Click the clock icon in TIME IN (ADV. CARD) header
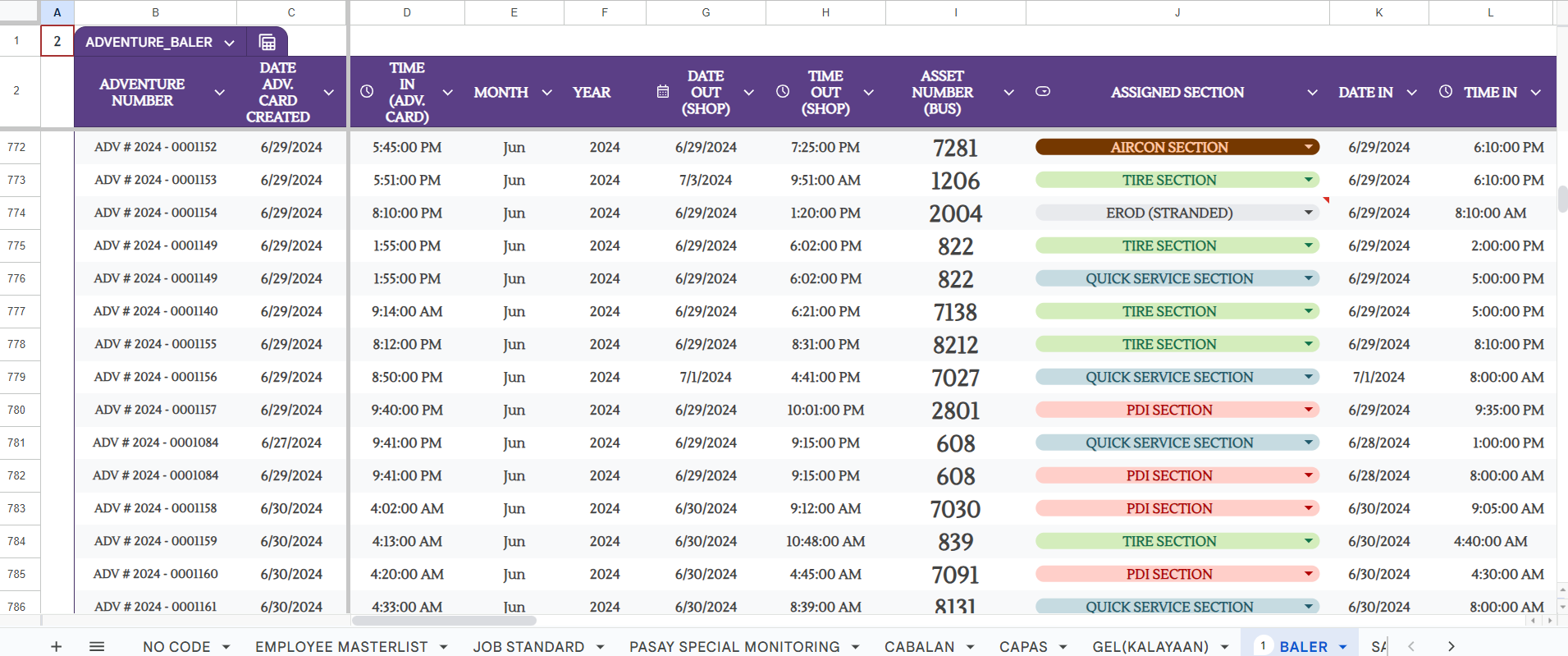The image size is (1568, 656). pyautogui.click(x=367, y=92)
